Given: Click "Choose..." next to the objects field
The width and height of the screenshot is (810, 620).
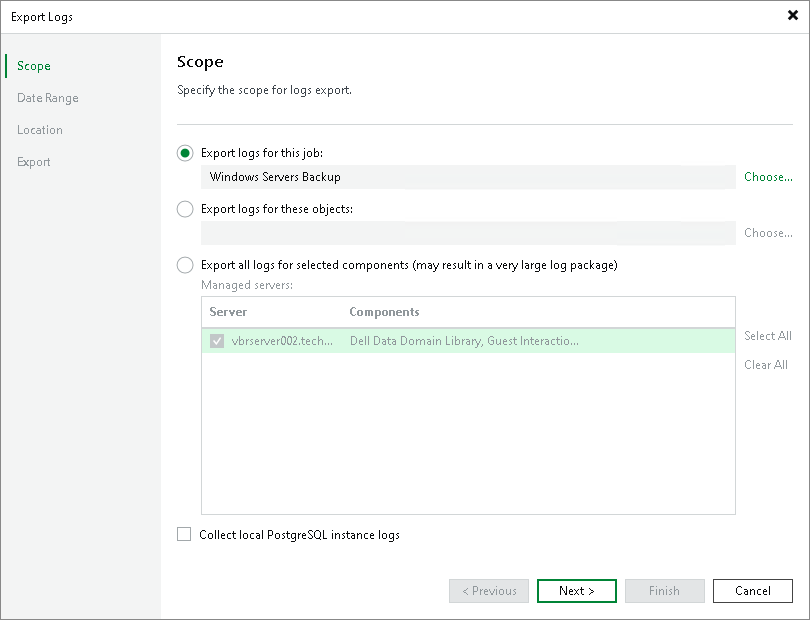Looking at the screenshot, I should pos(767,232).
